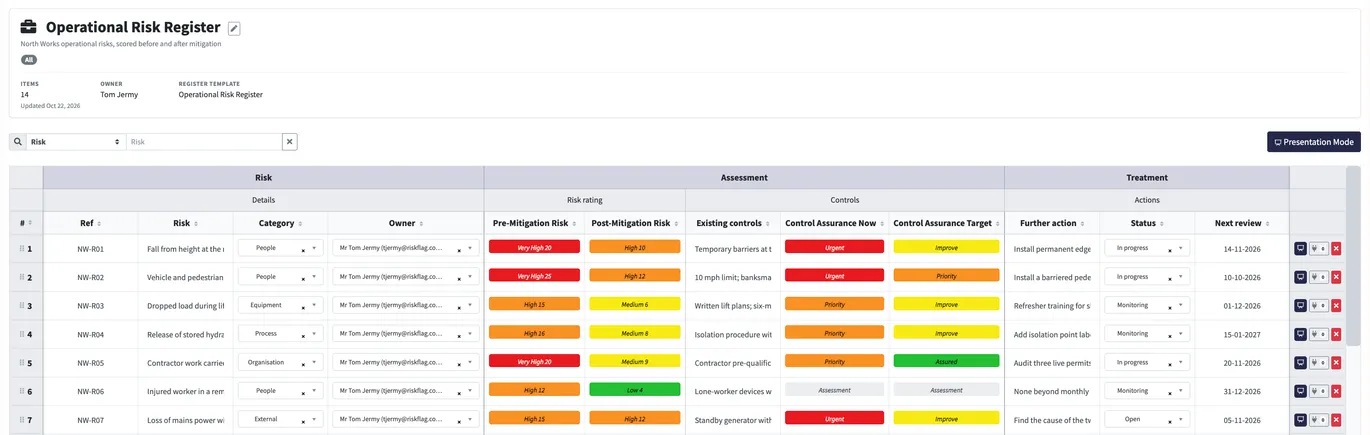Sort by Existing controls header

coord(733,223)
